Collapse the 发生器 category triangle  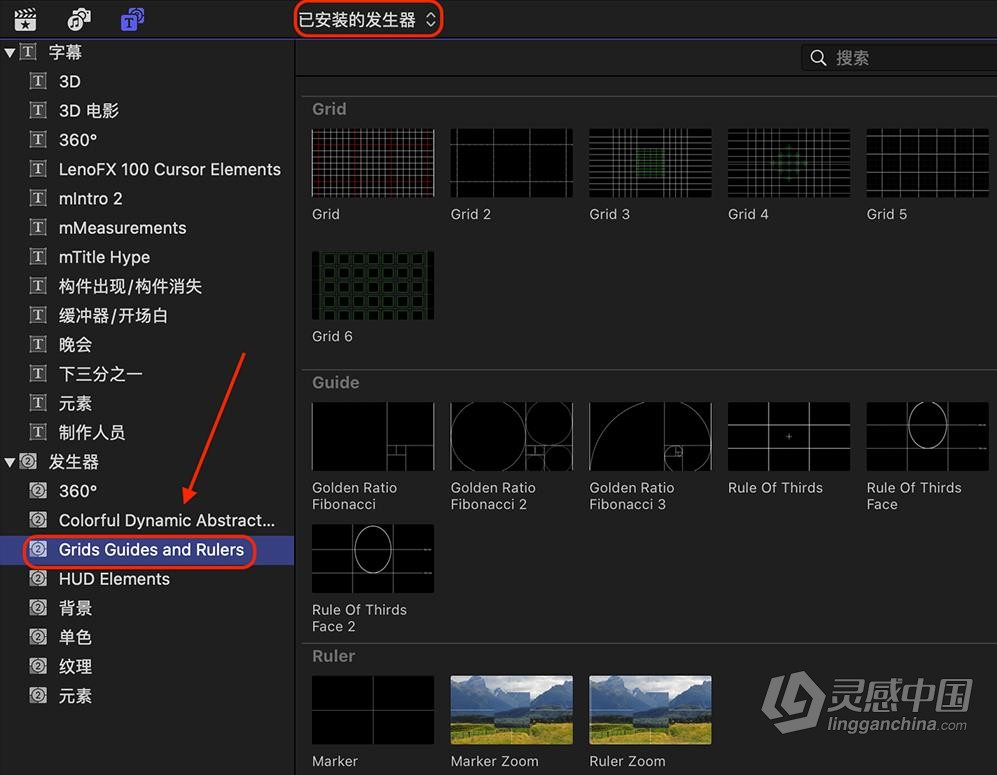coord(10,462)
